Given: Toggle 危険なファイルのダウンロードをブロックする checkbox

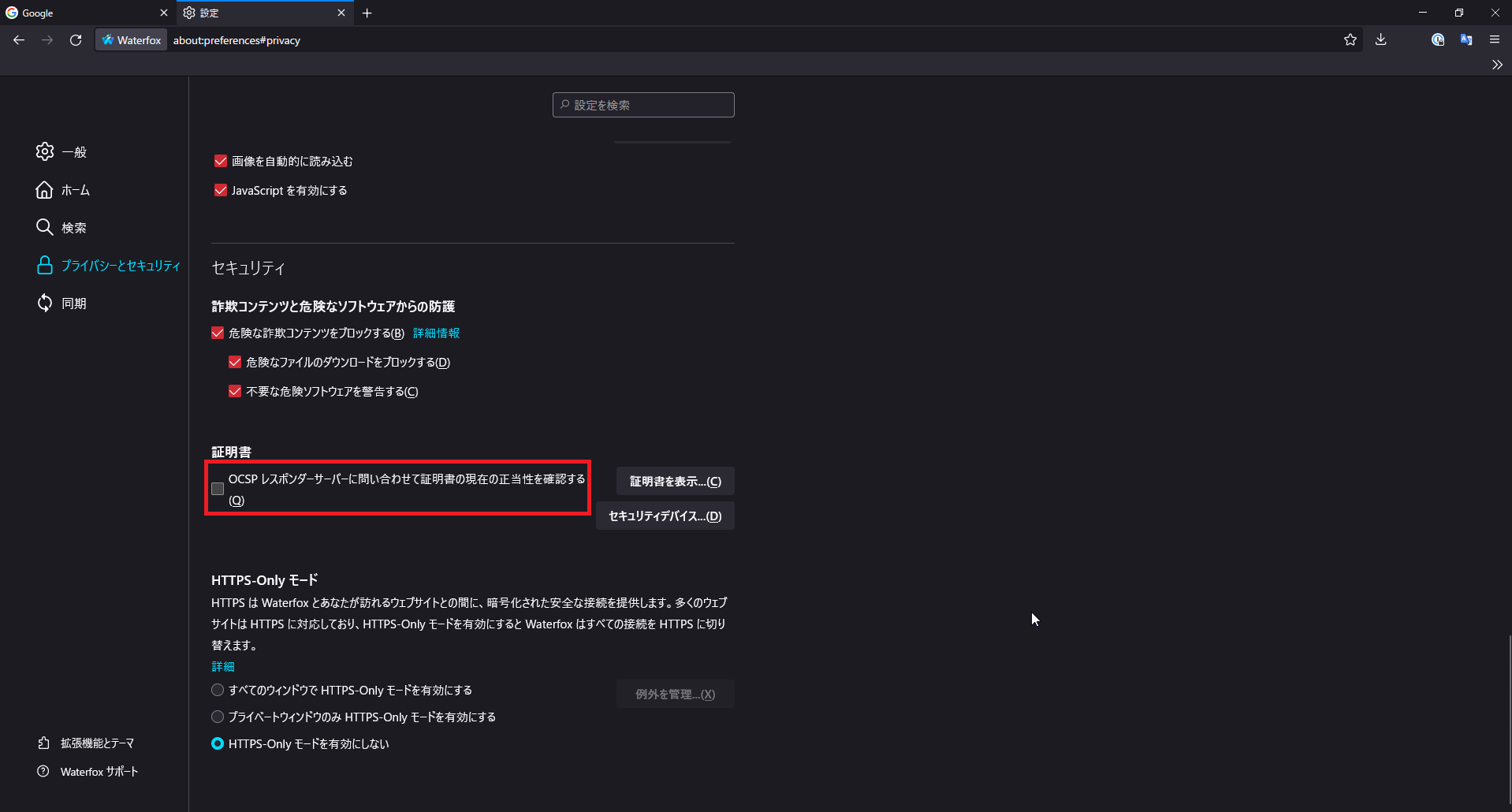Looking at the screenshot, I should coord(235,363).
